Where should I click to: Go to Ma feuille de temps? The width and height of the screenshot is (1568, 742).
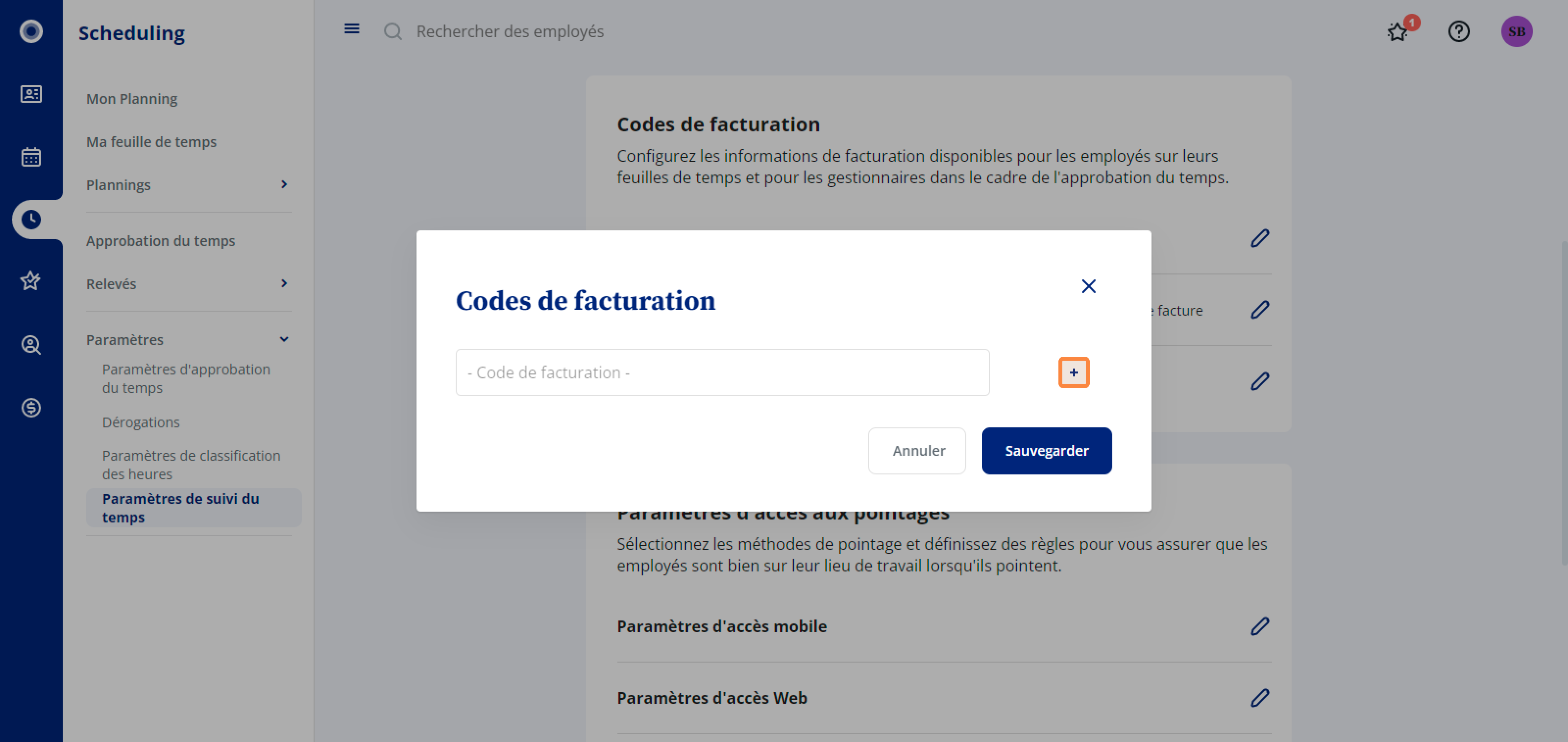coord(151,142)
